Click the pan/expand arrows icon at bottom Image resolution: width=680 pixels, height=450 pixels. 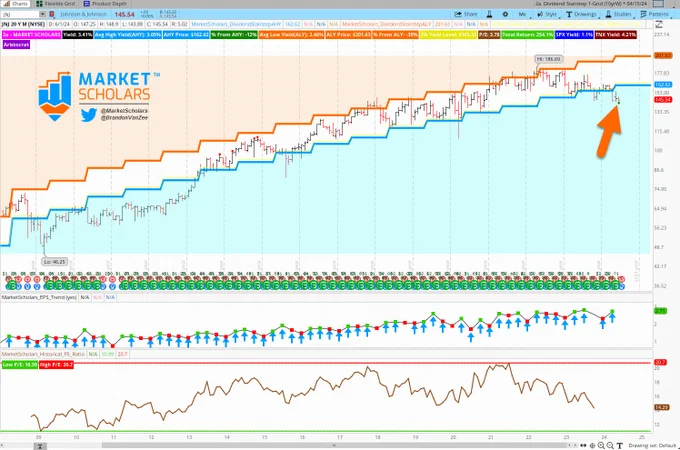click(584, 445)
